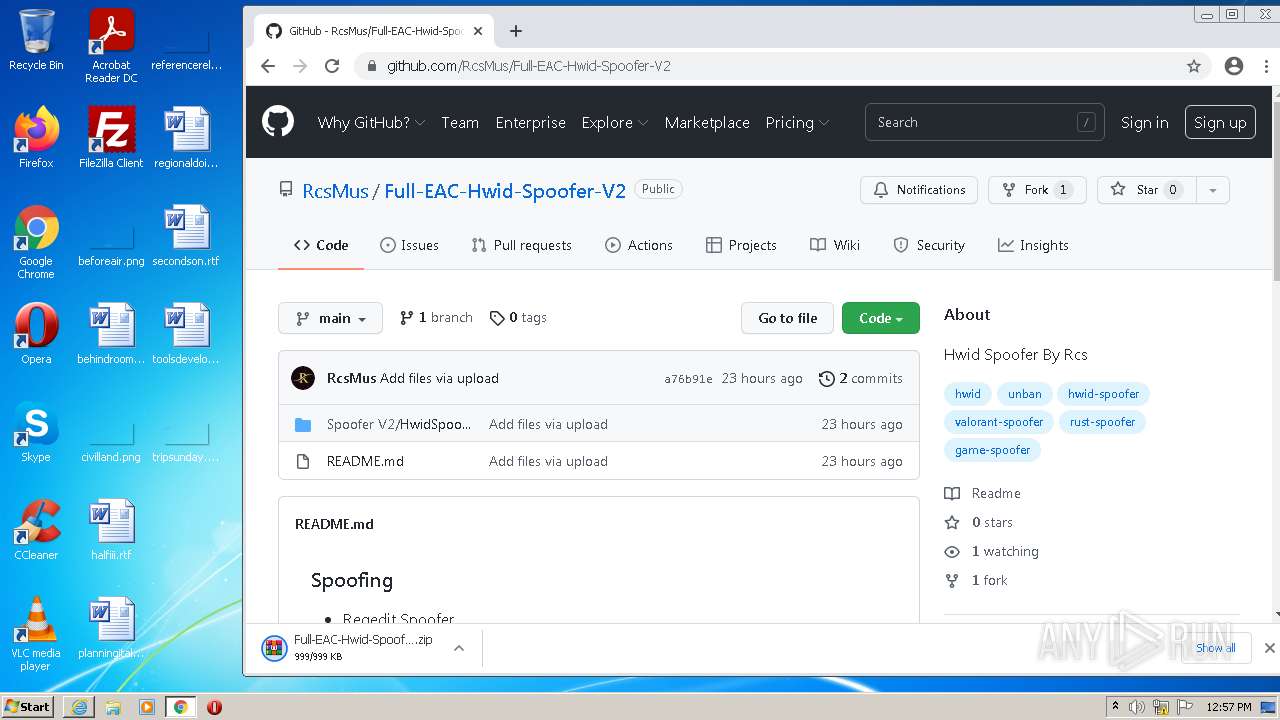Open Firefox desktop shortcut

click(x=36, y=138)
